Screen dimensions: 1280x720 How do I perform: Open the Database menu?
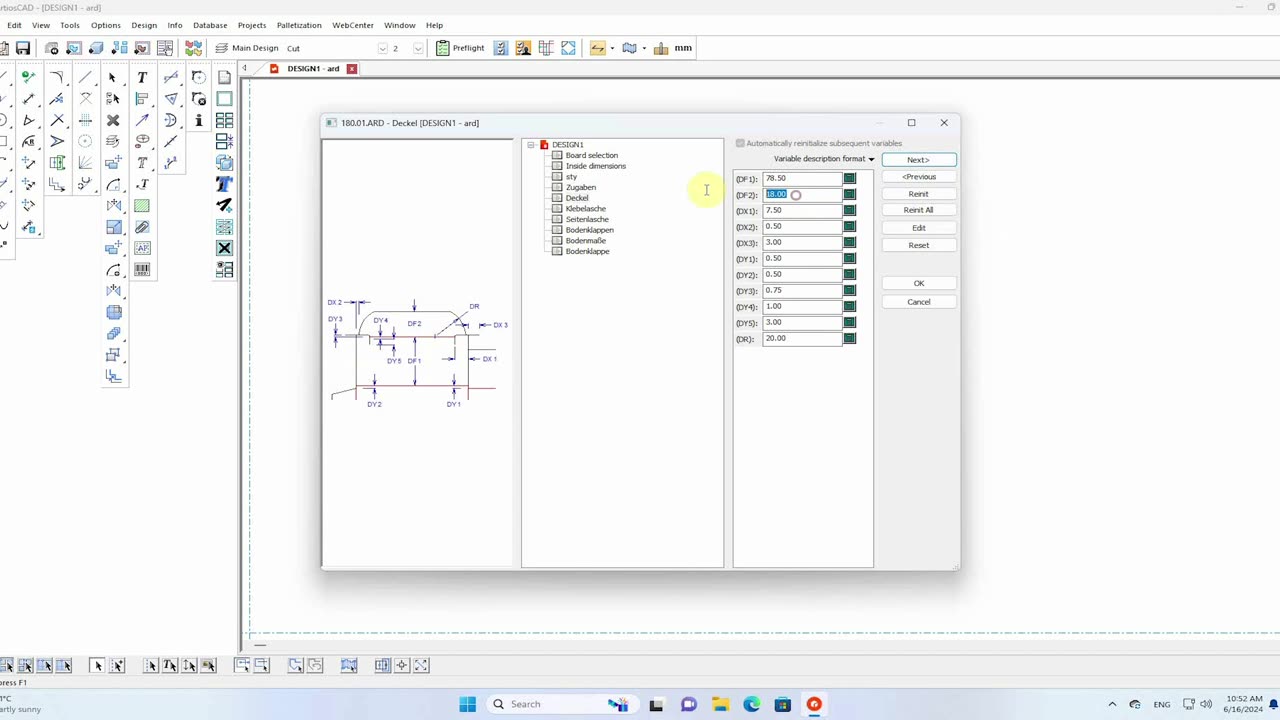click(210, 25)
